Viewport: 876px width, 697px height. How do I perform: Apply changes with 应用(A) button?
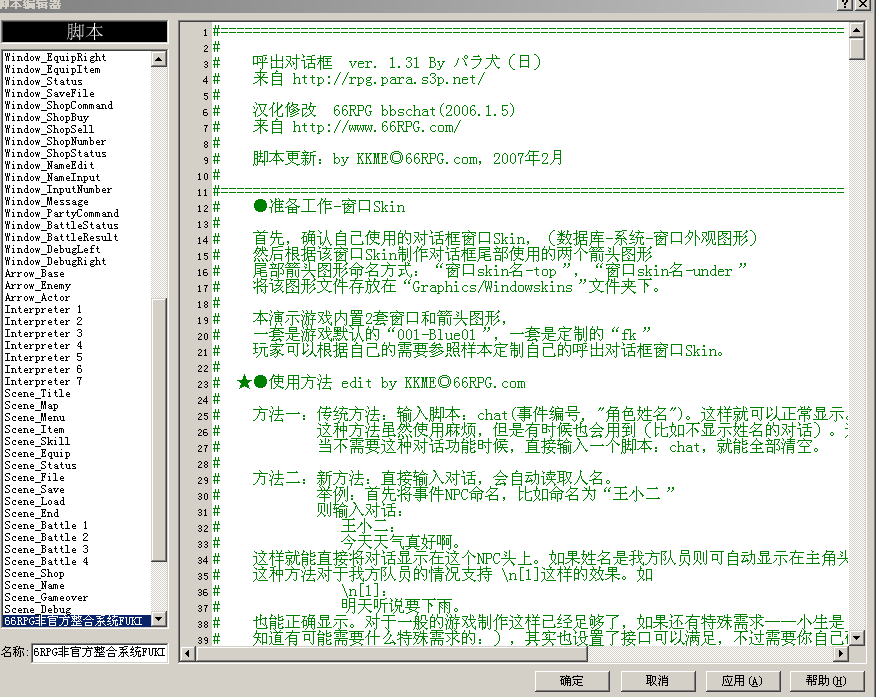742,681
